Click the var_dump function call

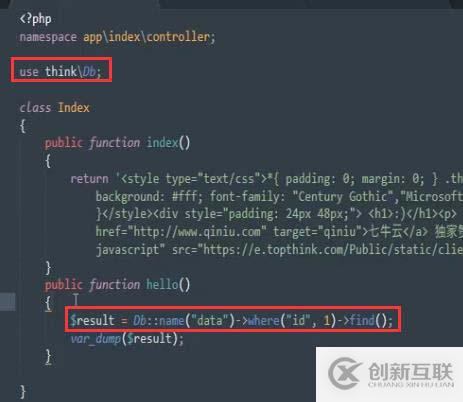pos(95,338)
